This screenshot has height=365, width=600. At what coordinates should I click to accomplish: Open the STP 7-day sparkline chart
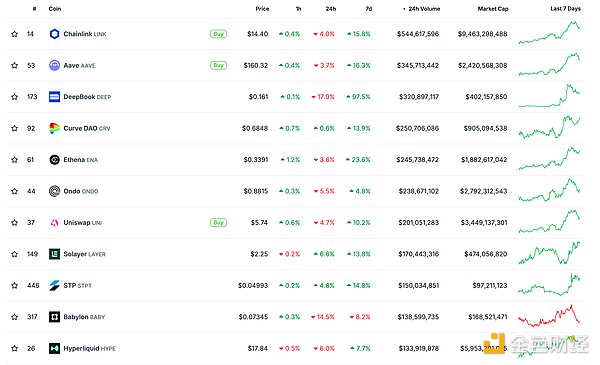coord(549,285)
